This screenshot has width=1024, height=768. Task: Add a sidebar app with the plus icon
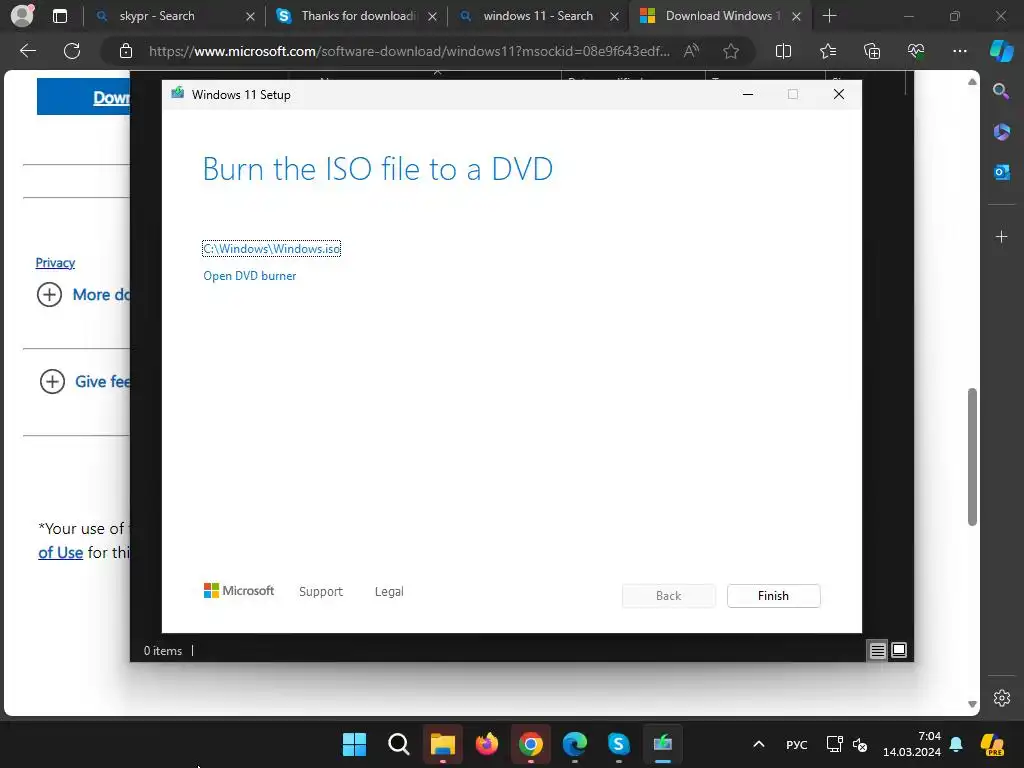tap(1001, 236)
